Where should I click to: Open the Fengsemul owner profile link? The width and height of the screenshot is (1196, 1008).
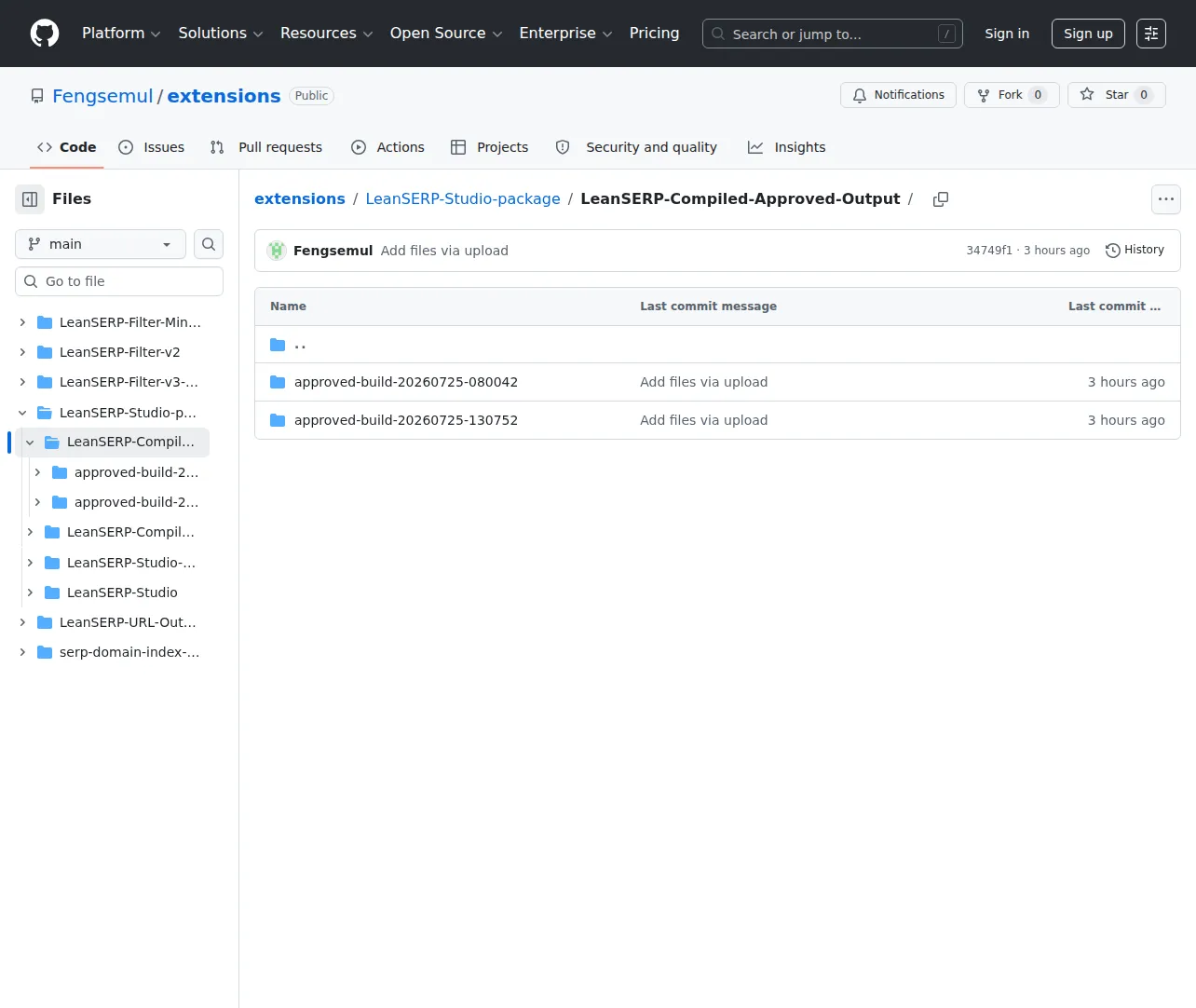pos(102,96)
